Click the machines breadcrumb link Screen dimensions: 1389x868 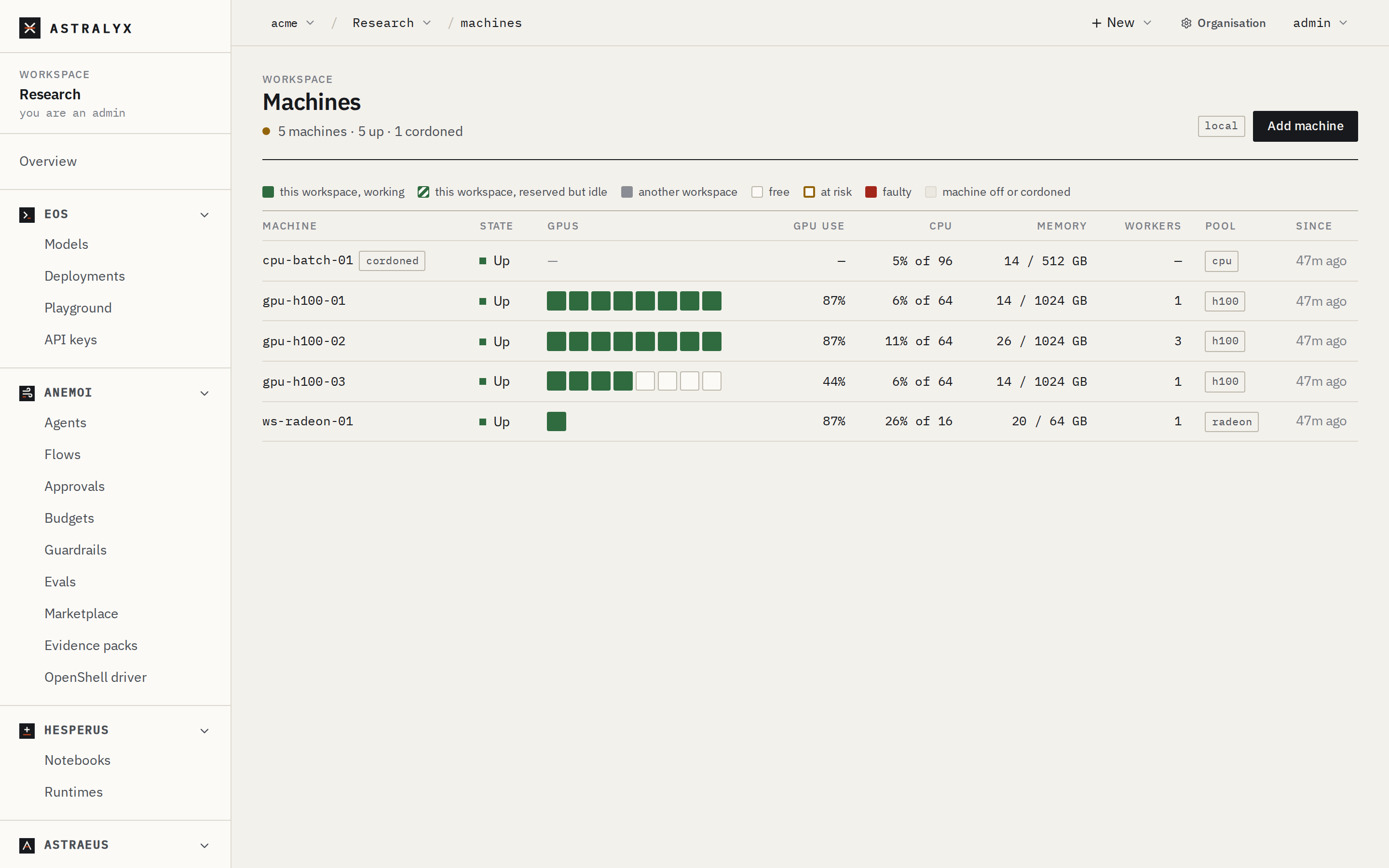(491, 23)
